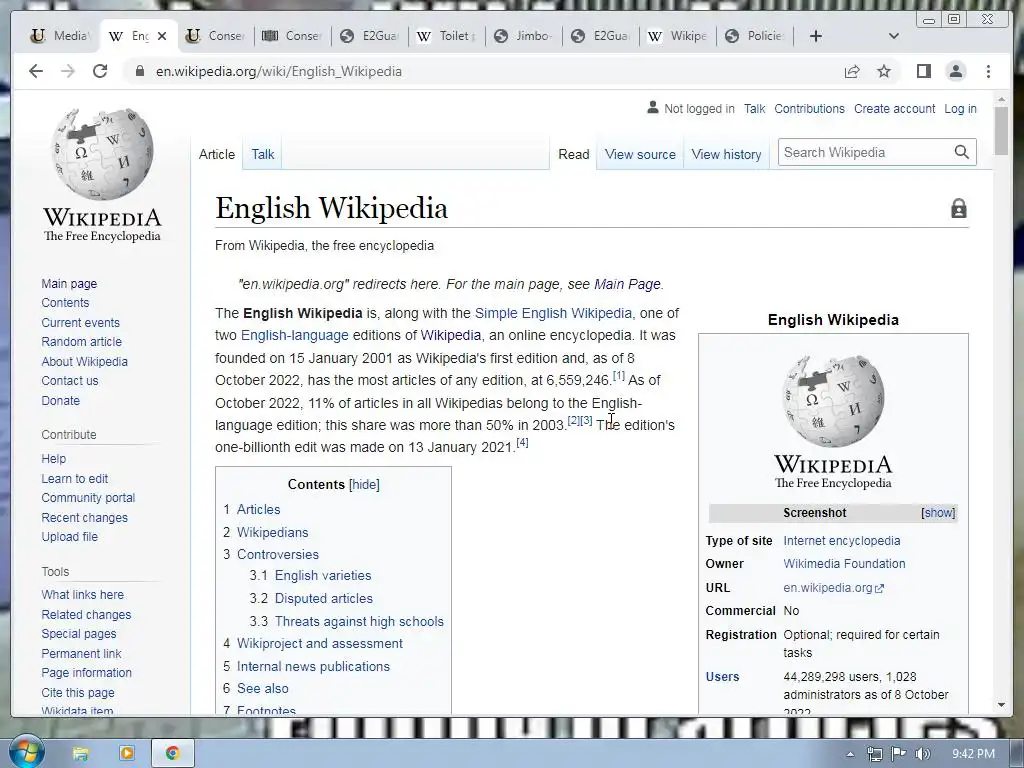Click the taskbar clock showing 9:42 PM

point(973,754)
